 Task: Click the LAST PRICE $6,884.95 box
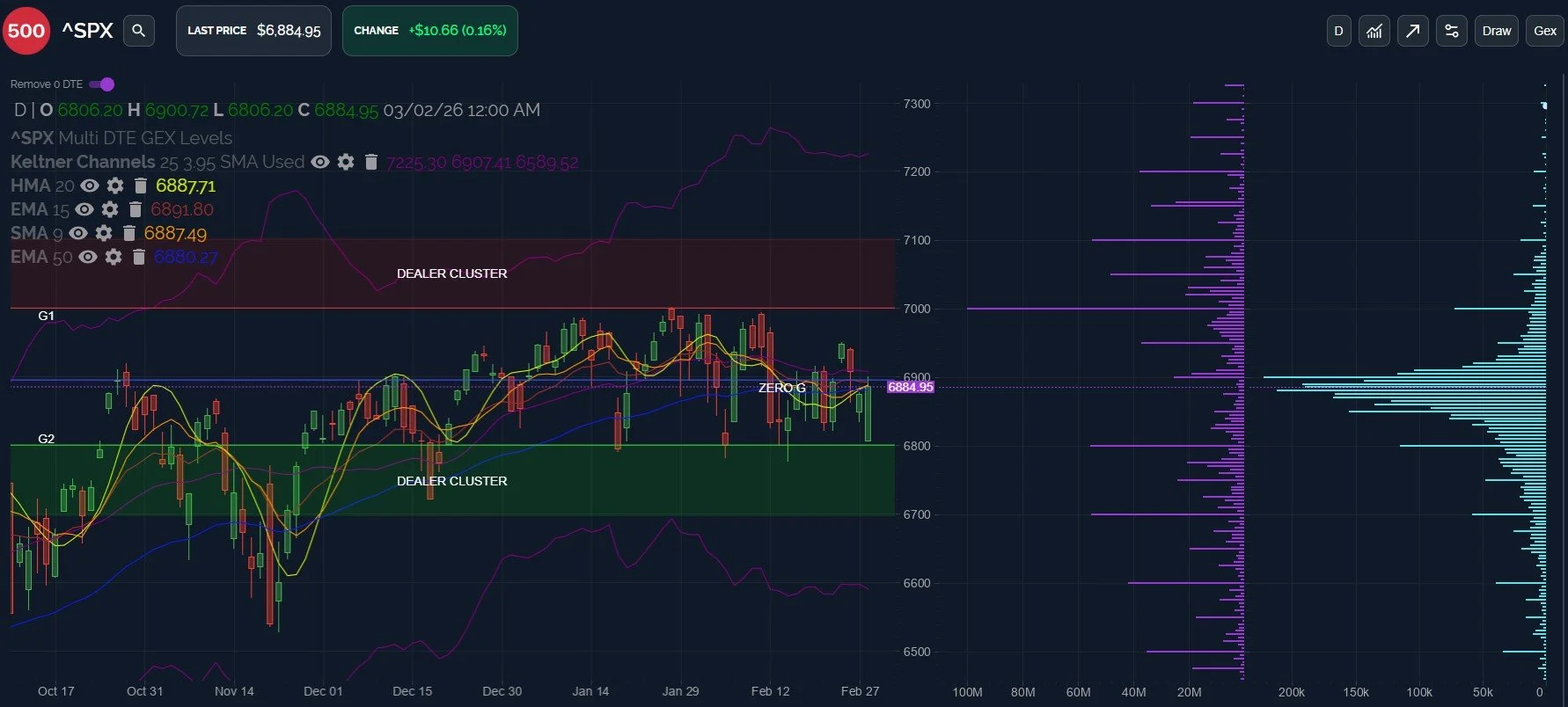pyautogui.click(x=253, y=31)
